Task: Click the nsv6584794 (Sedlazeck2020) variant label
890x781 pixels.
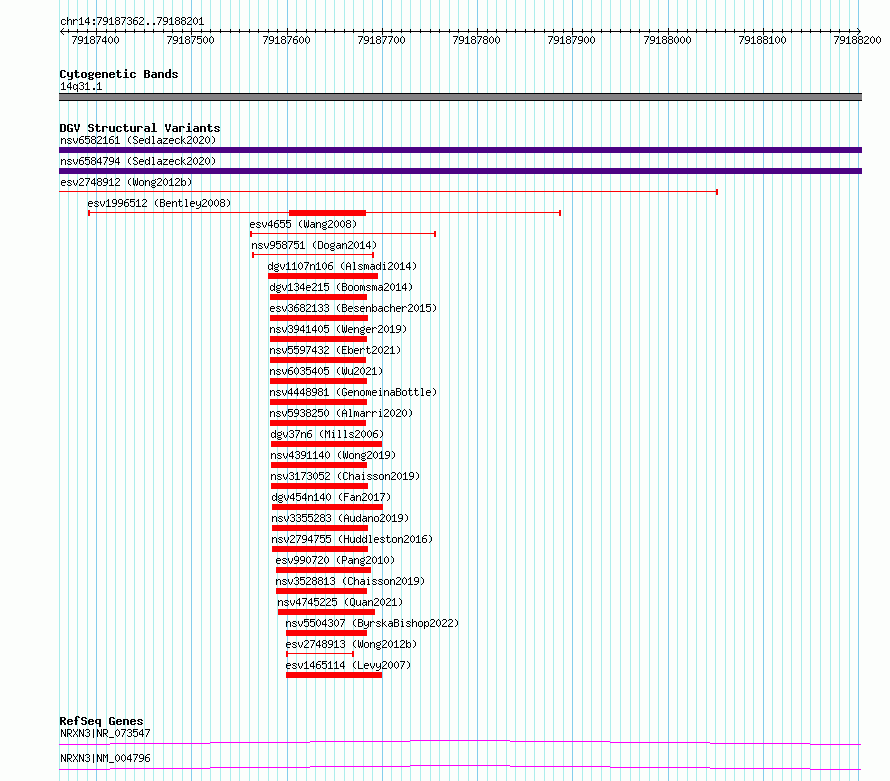Action: [x=138, y=161]
